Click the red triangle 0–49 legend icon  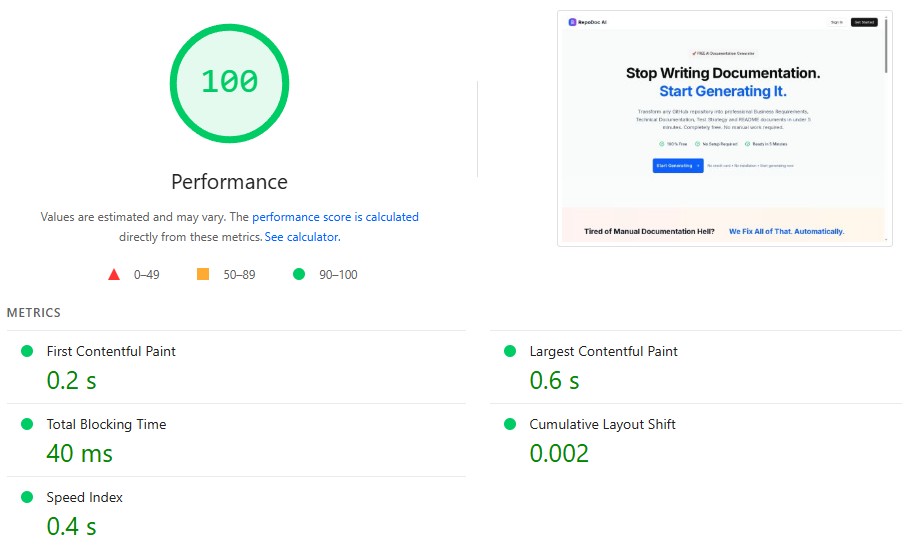tap(114, 274)
